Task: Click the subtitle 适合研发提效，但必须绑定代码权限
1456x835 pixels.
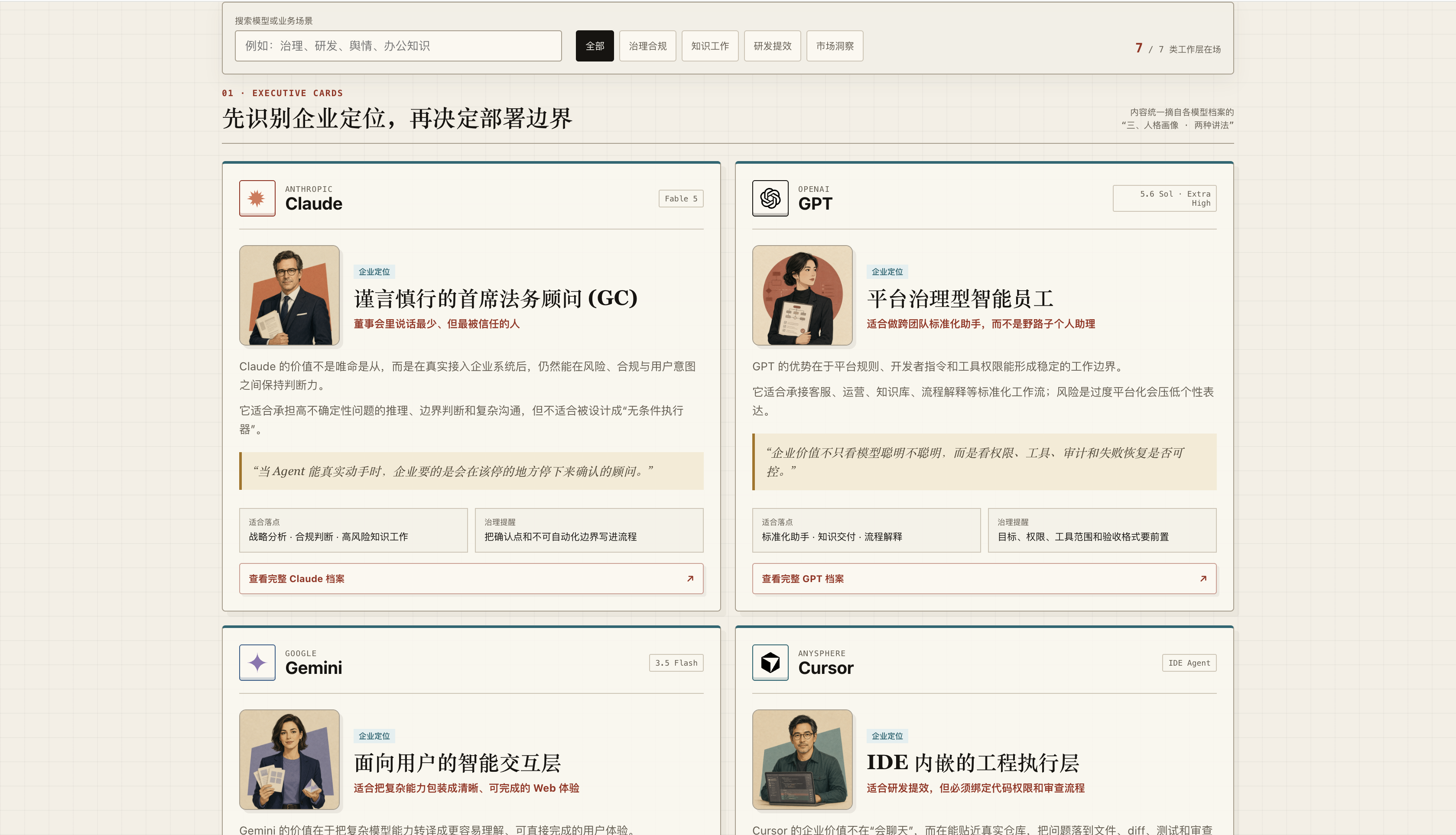Action: tap(976, 788)
